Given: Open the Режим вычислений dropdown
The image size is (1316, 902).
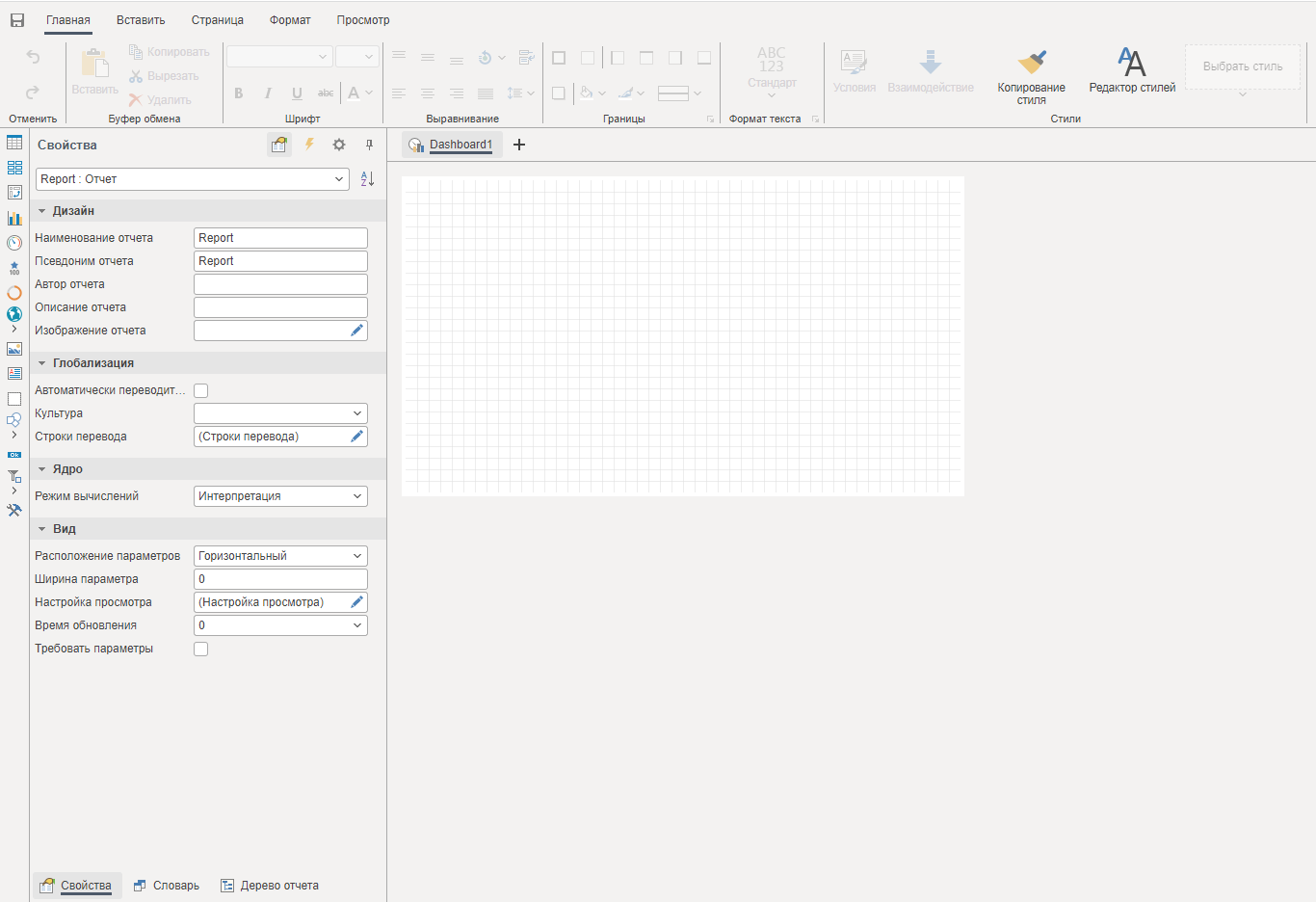Looking at the screenshot, I should pos(280,496).
